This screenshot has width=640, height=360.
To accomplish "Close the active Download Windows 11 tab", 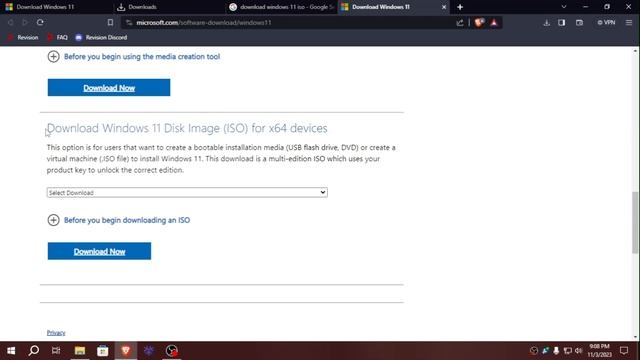I will point(444,7).
